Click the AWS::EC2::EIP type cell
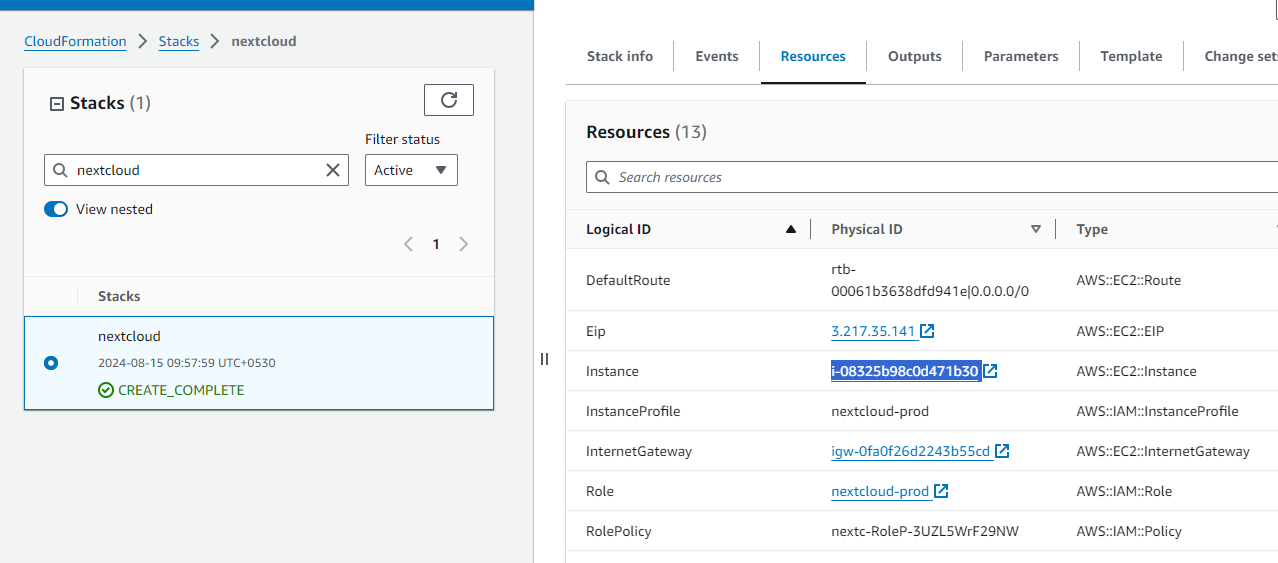This screenshot has width=1278, height=563. (x=1121, y=331)
